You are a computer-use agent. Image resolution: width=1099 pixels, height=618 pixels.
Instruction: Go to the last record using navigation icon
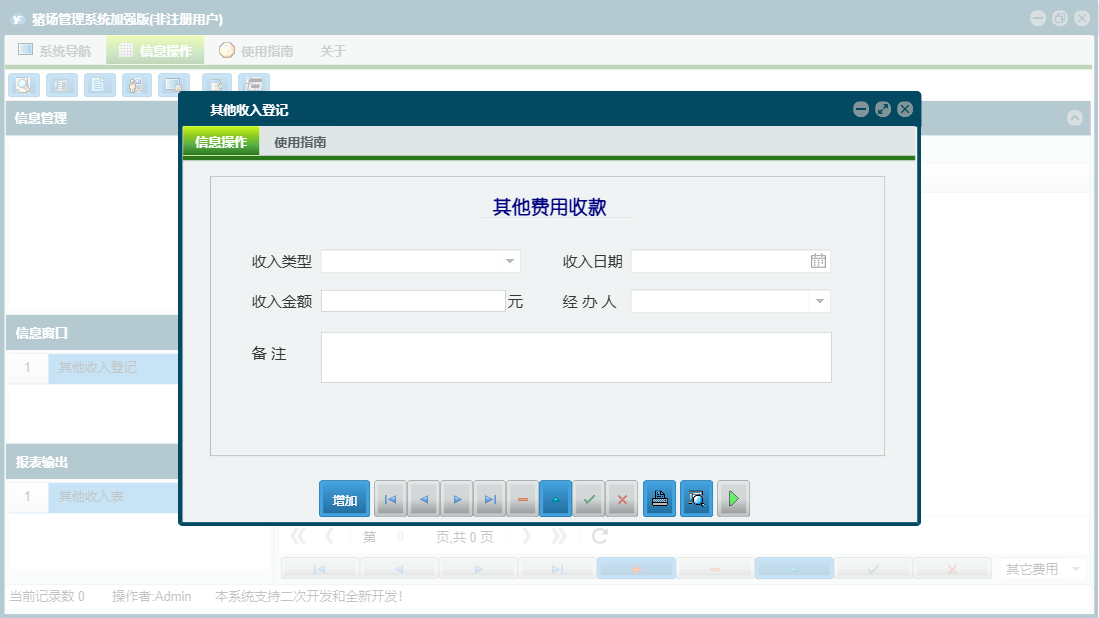point(490,498)
